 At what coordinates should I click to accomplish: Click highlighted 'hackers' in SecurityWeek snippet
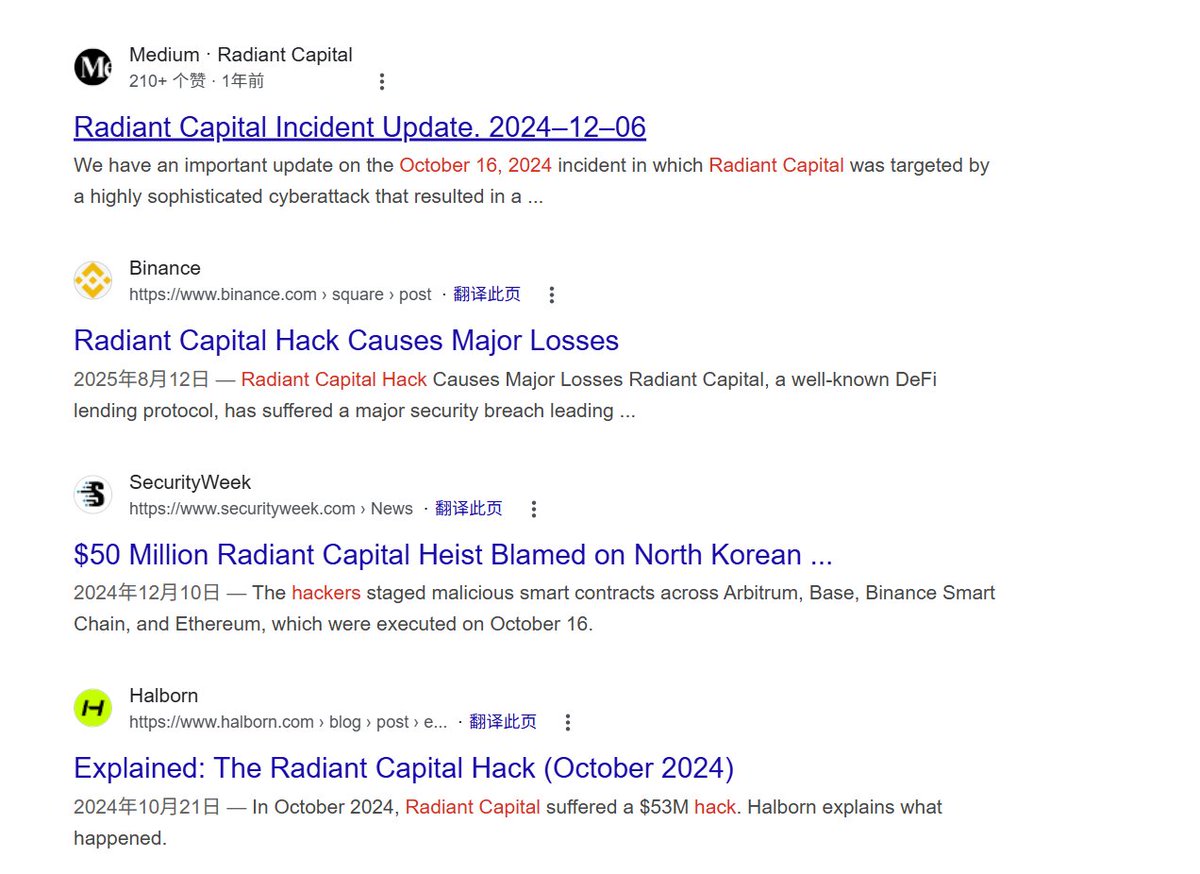pos(326,593)
